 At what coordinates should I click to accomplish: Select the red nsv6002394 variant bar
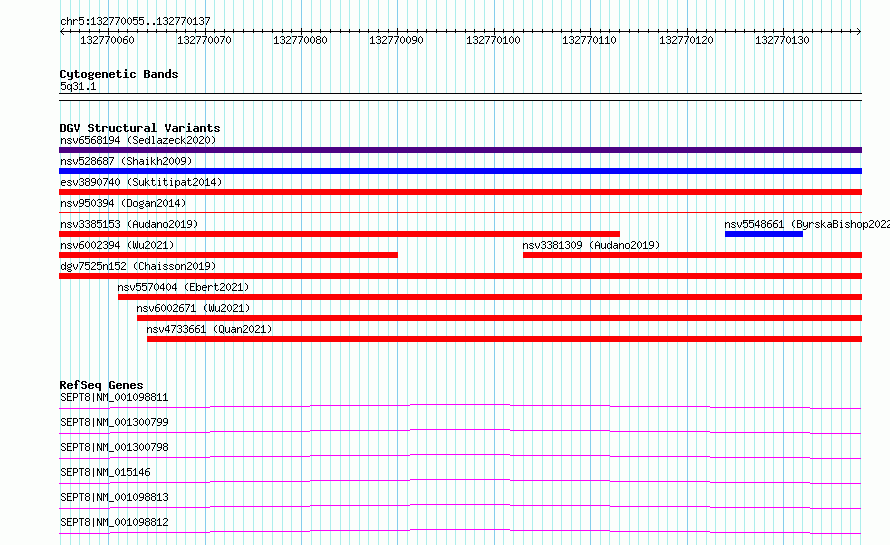(228, 255)
